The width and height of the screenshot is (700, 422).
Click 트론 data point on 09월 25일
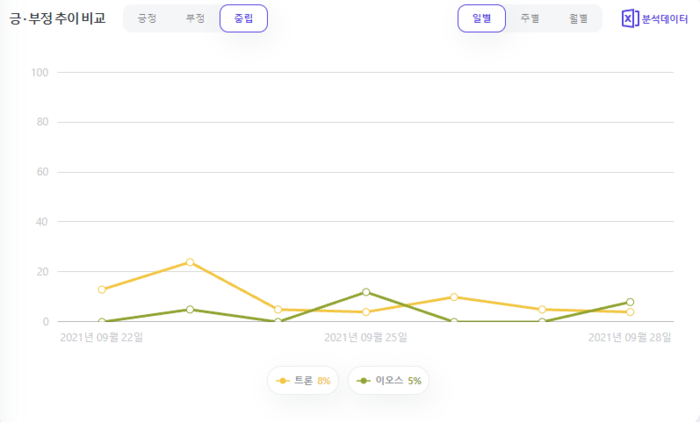[x=366, y=312]
